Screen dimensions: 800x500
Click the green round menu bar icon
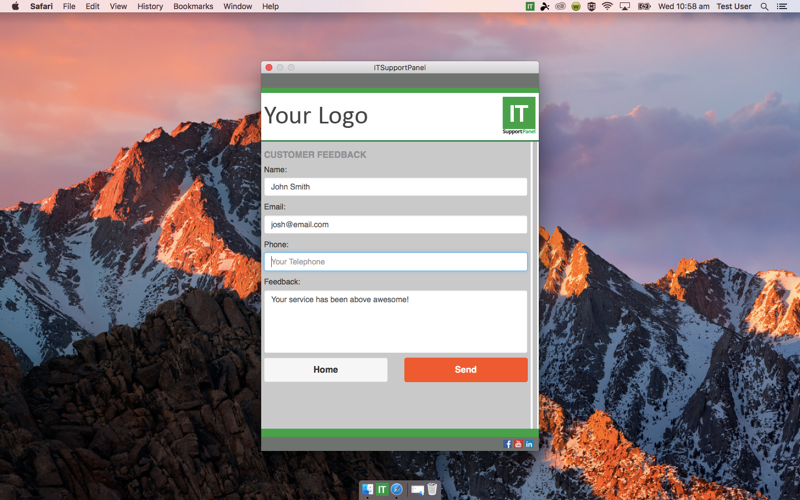point(576,6)
